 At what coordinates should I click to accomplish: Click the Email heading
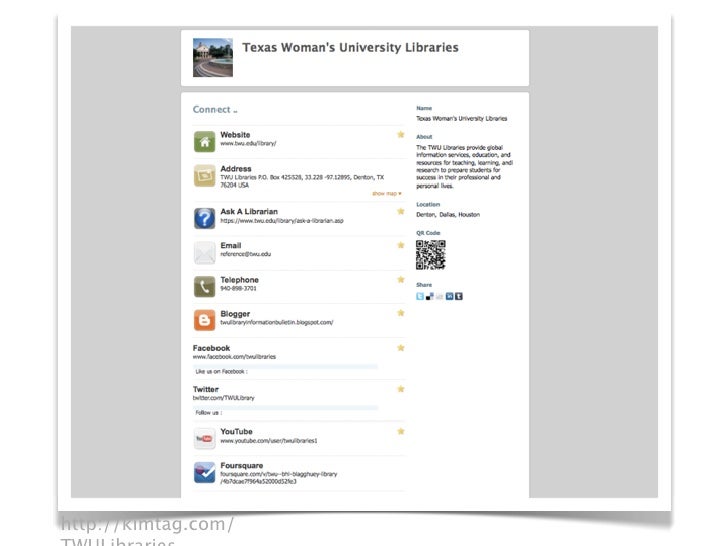click(x=231, y=245)
